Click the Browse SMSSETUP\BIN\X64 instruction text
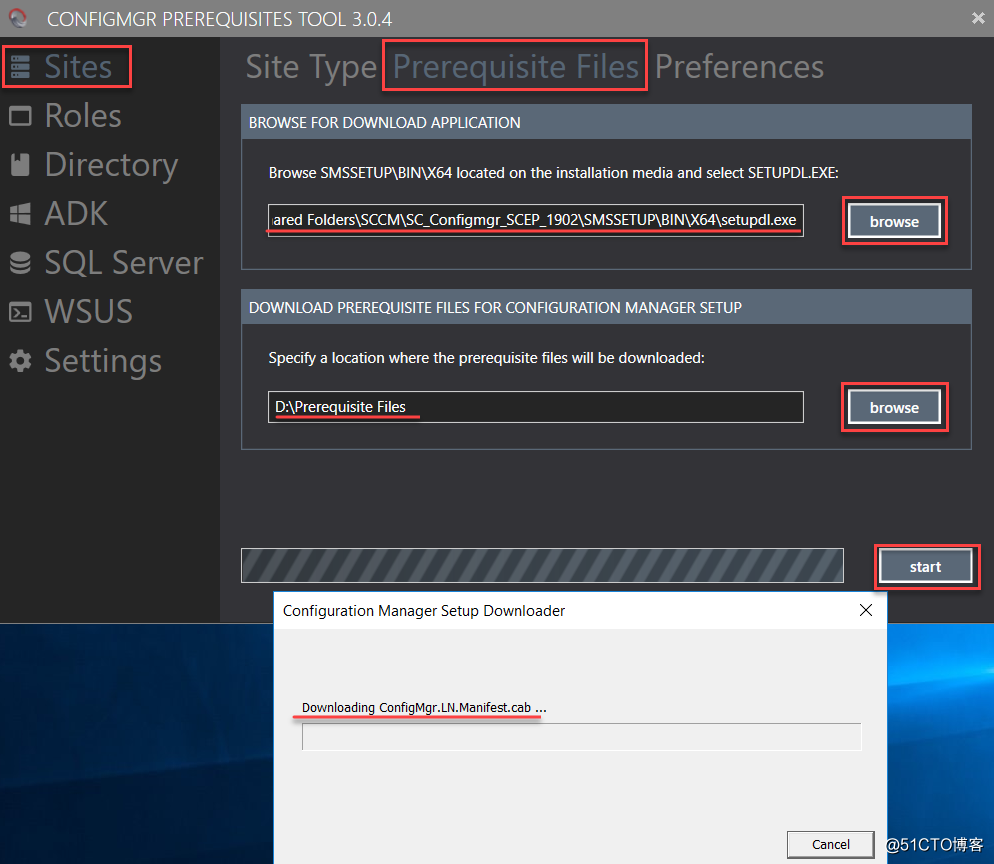 (553, 172)
